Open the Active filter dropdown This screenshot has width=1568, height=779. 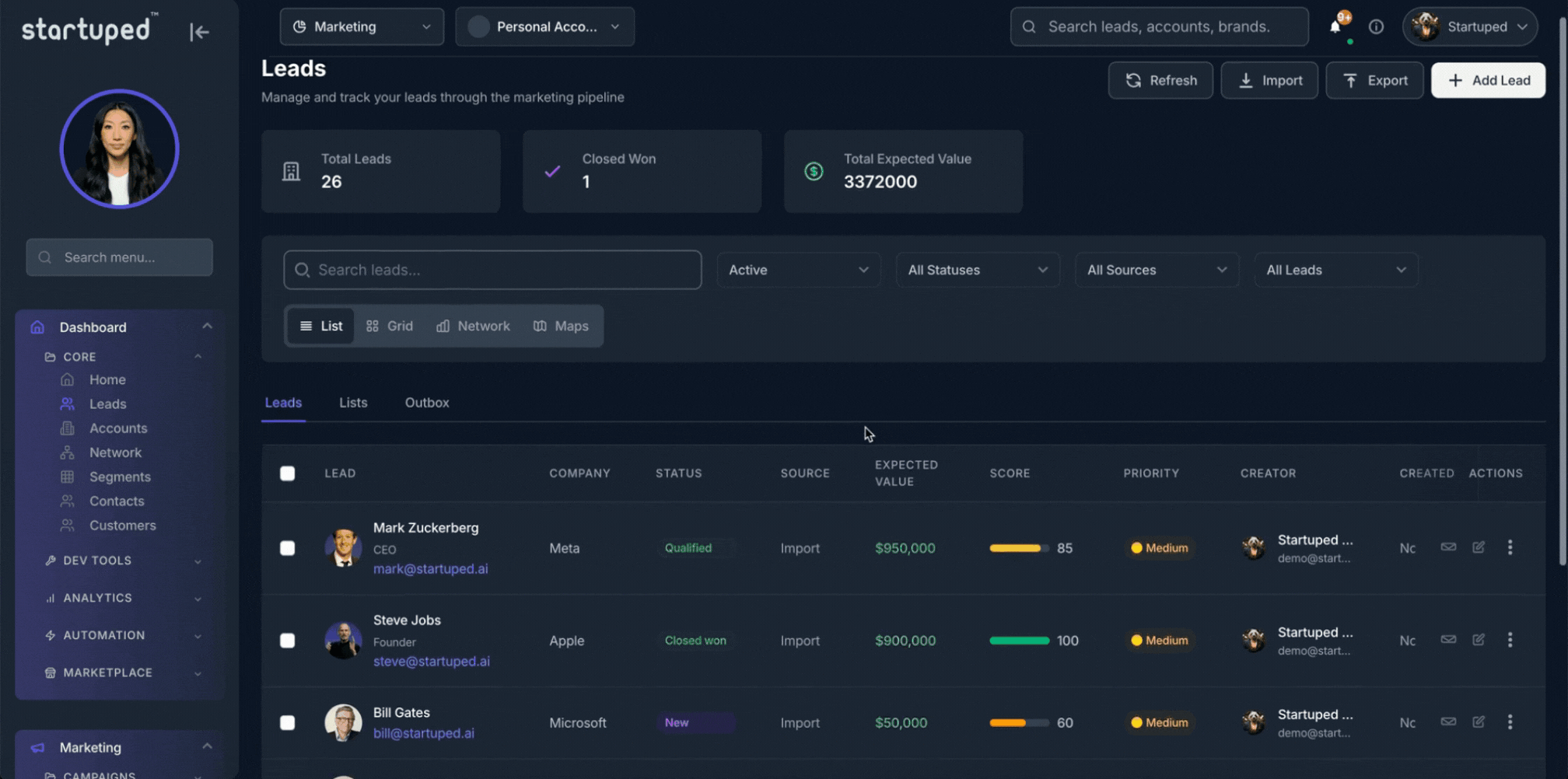[x=799, y=270]
